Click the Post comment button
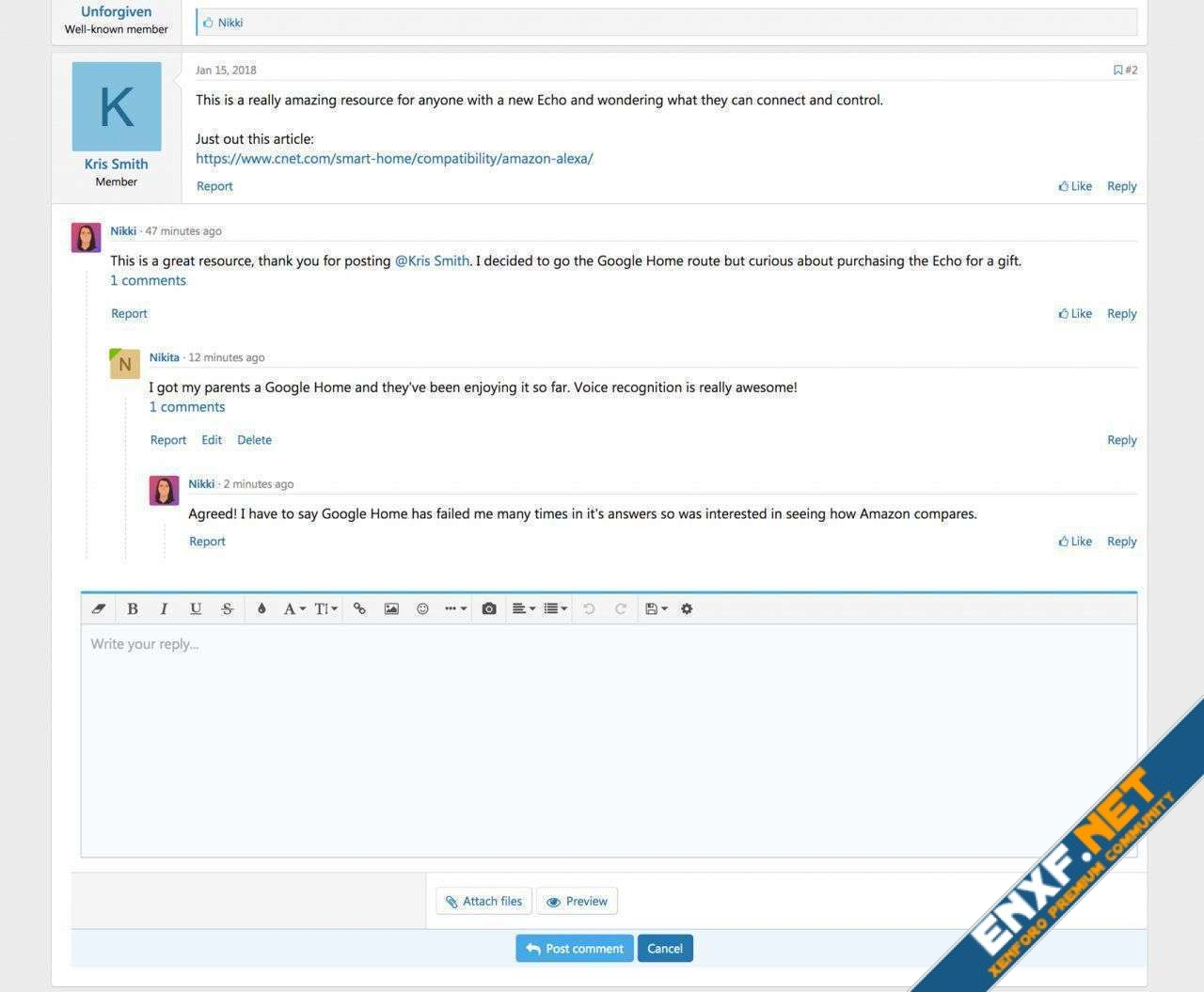The width and height of the screenshot is (1204, 992). pyautogui.click(x=574, y=948)
